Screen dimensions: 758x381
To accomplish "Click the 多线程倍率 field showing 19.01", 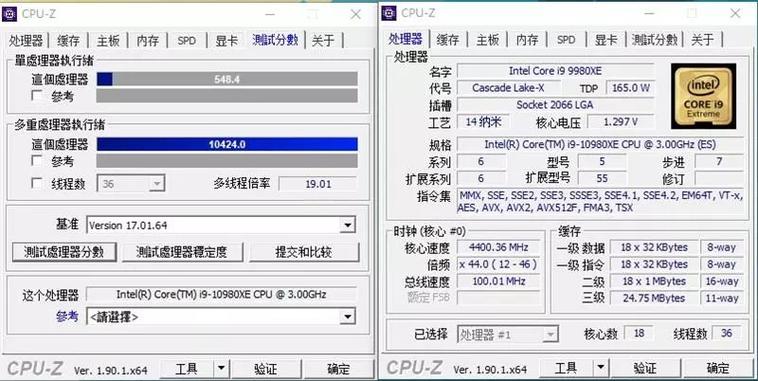I will tap(319, 184).
